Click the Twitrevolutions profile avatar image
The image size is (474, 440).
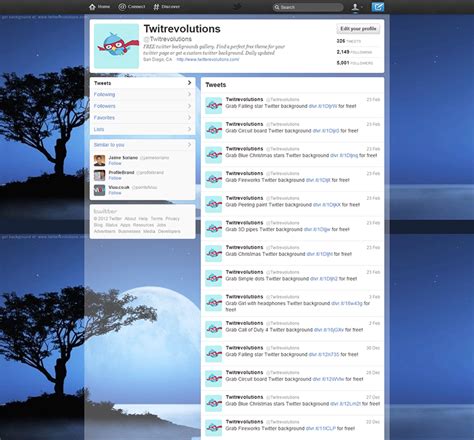tap(116, 46)
